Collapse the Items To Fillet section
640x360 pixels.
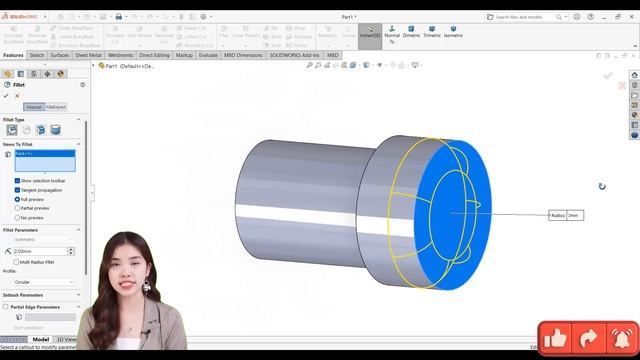78,144
